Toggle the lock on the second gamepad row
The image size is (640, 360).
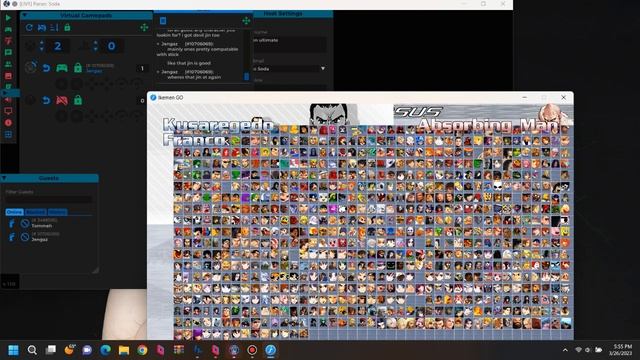[78, 100]
